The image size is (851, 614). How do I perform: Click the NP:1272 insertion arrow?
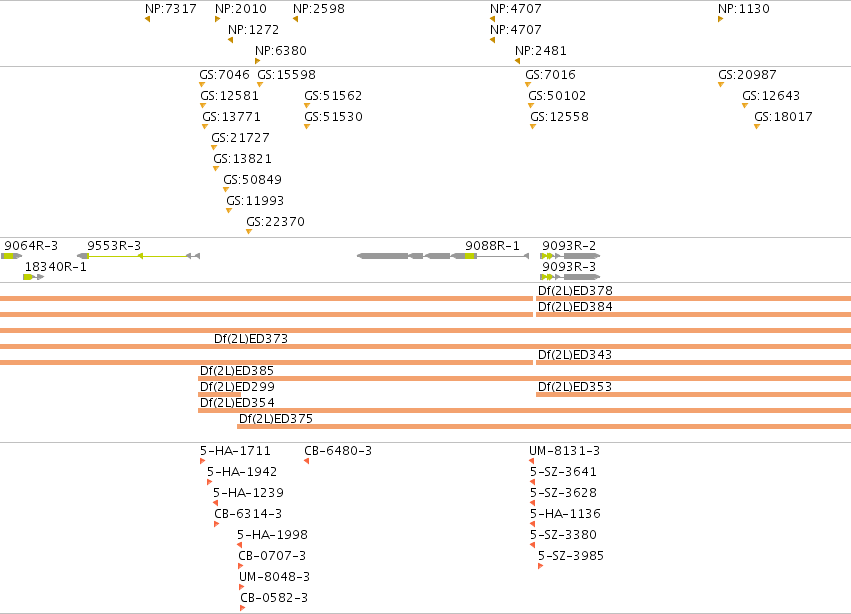click(x=231, y=40)
